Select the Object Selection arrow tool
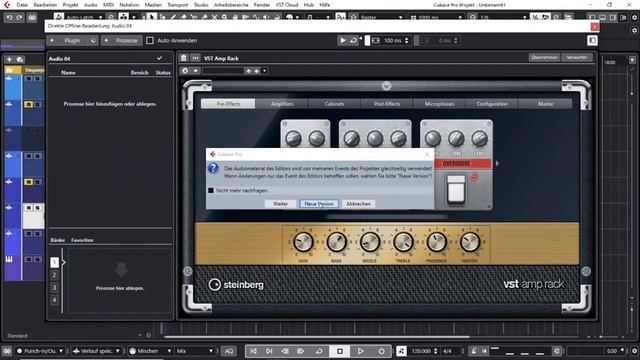 pos(151,18)
